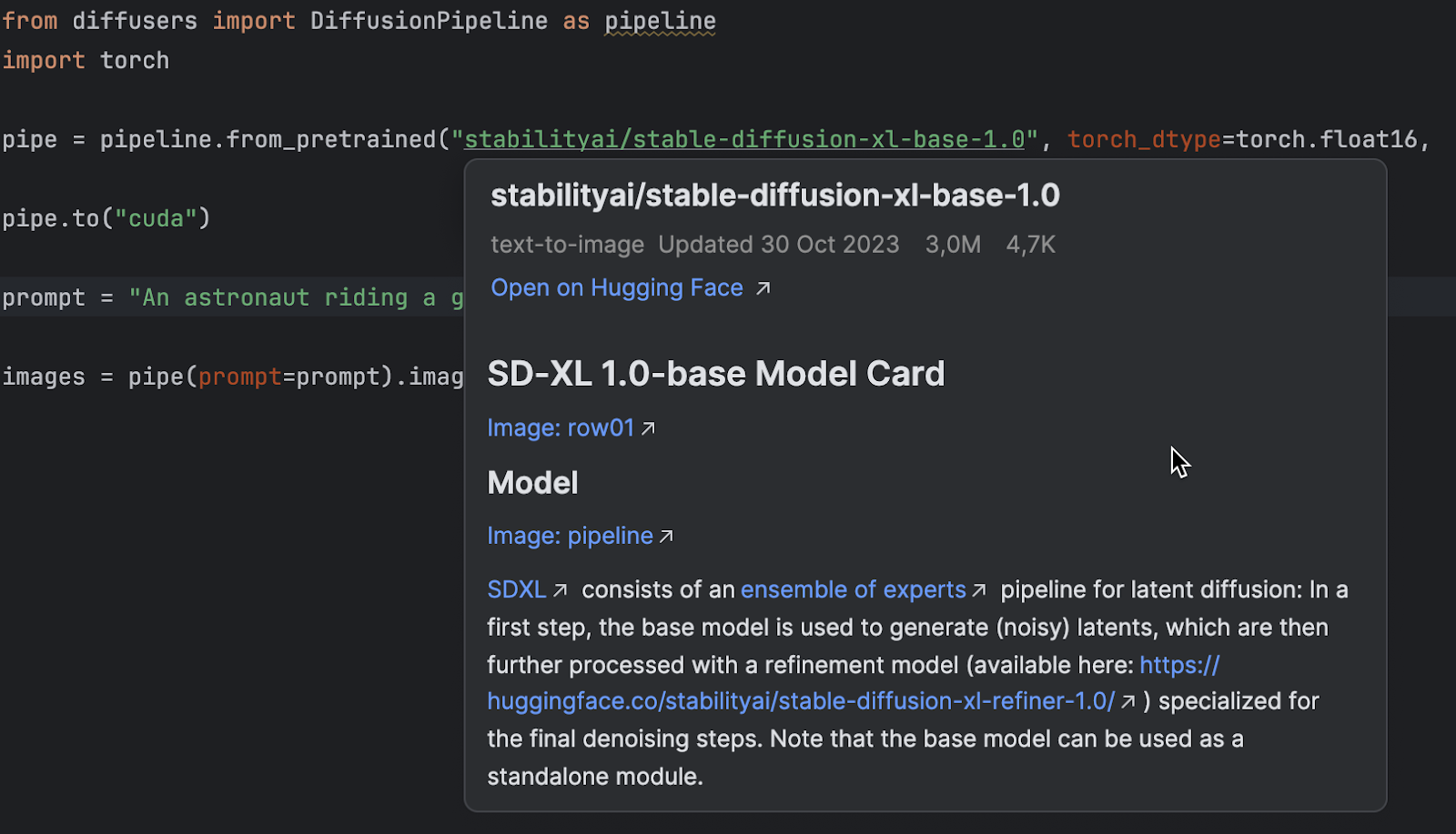Click the SD-XL 1.0-base Model Card heading
The image size is (1456, 834).
716,374
